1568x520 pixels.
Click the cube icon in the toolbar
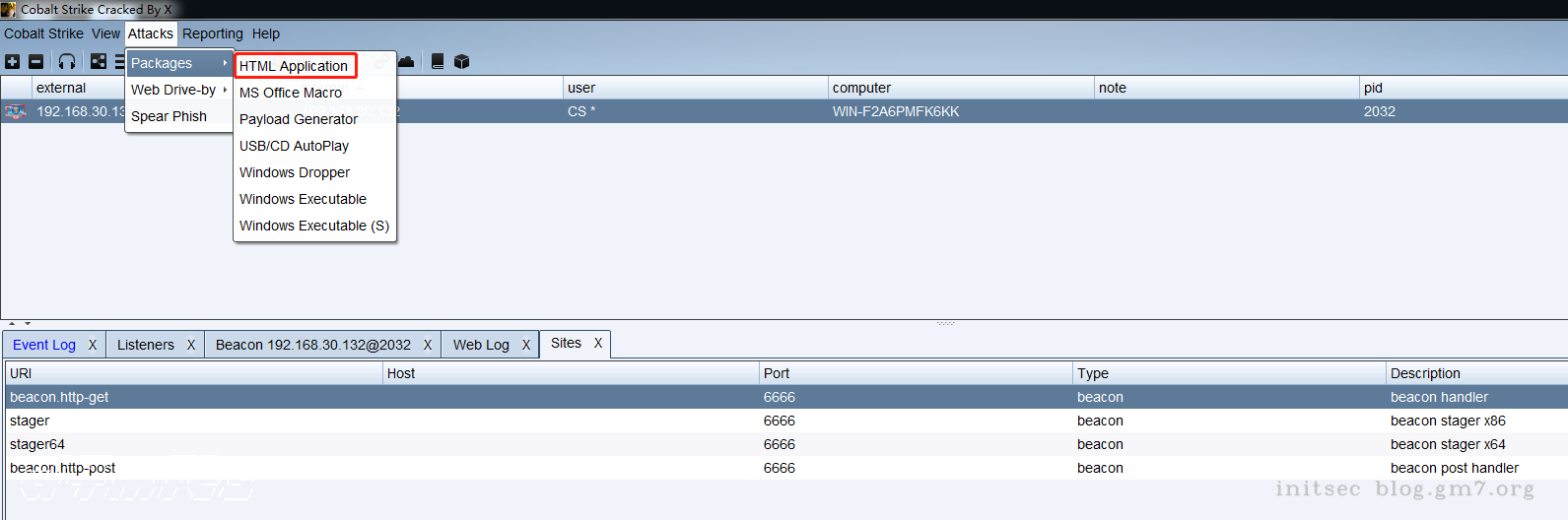[461, 61]
